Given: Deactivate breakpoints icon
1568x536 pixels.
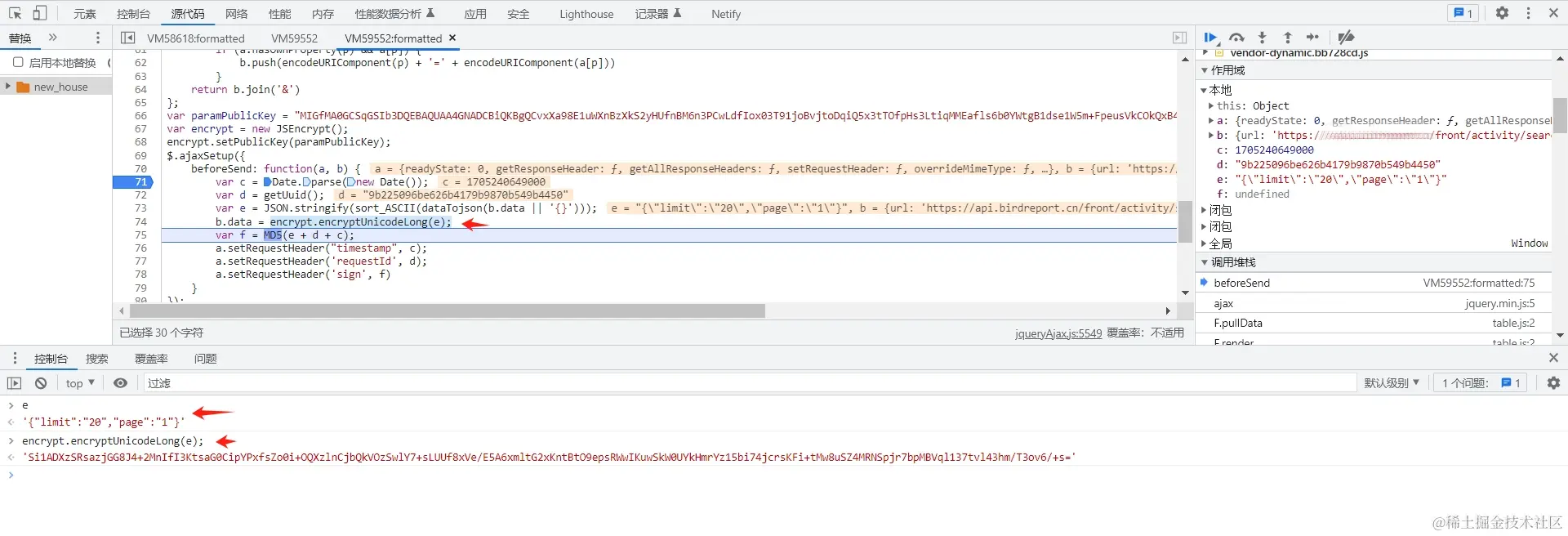Looking at the screenshot, I should [x=1347, y=37].
